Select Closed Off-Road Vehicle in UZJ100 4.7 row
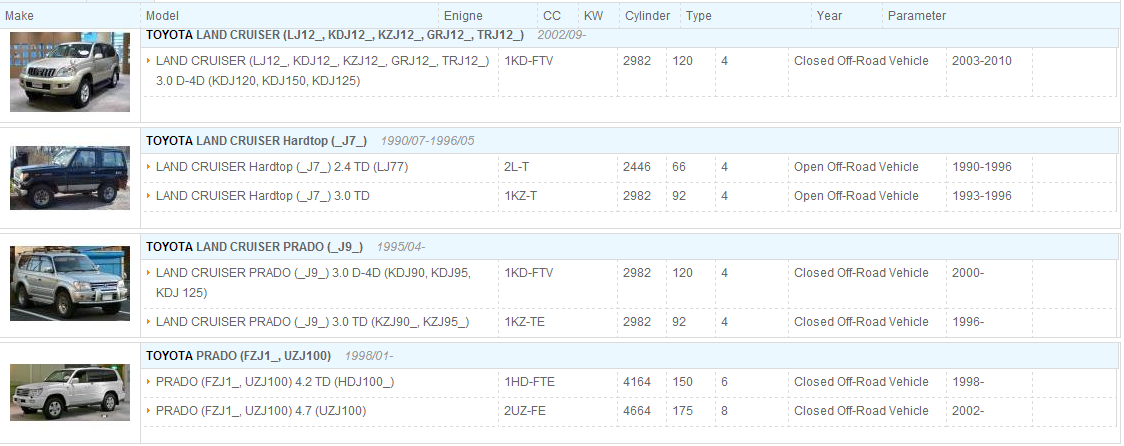 [861, 411]
